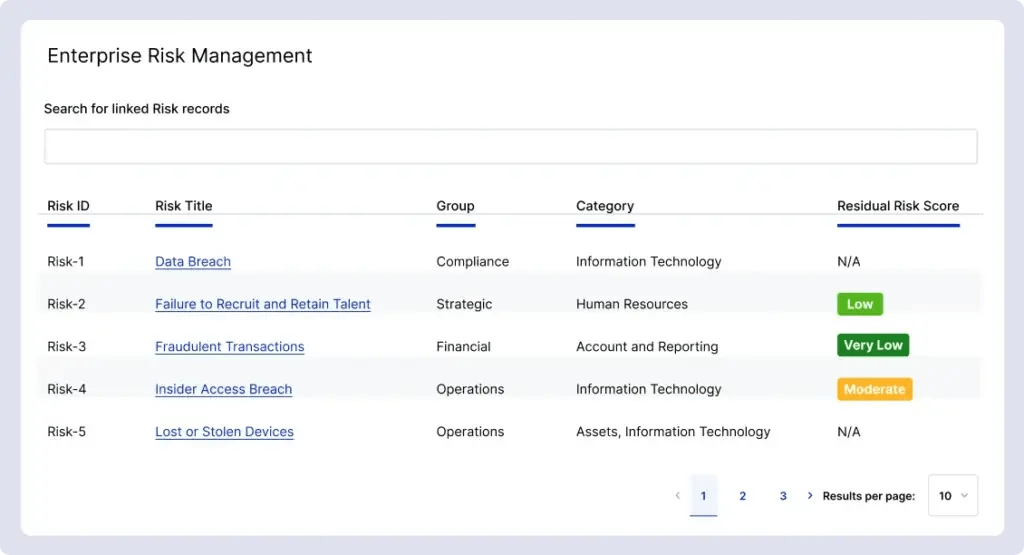1024x555 pixels.
Task: Open the Lost or Stolen Devices link
Action: click(x=224, y=432)
